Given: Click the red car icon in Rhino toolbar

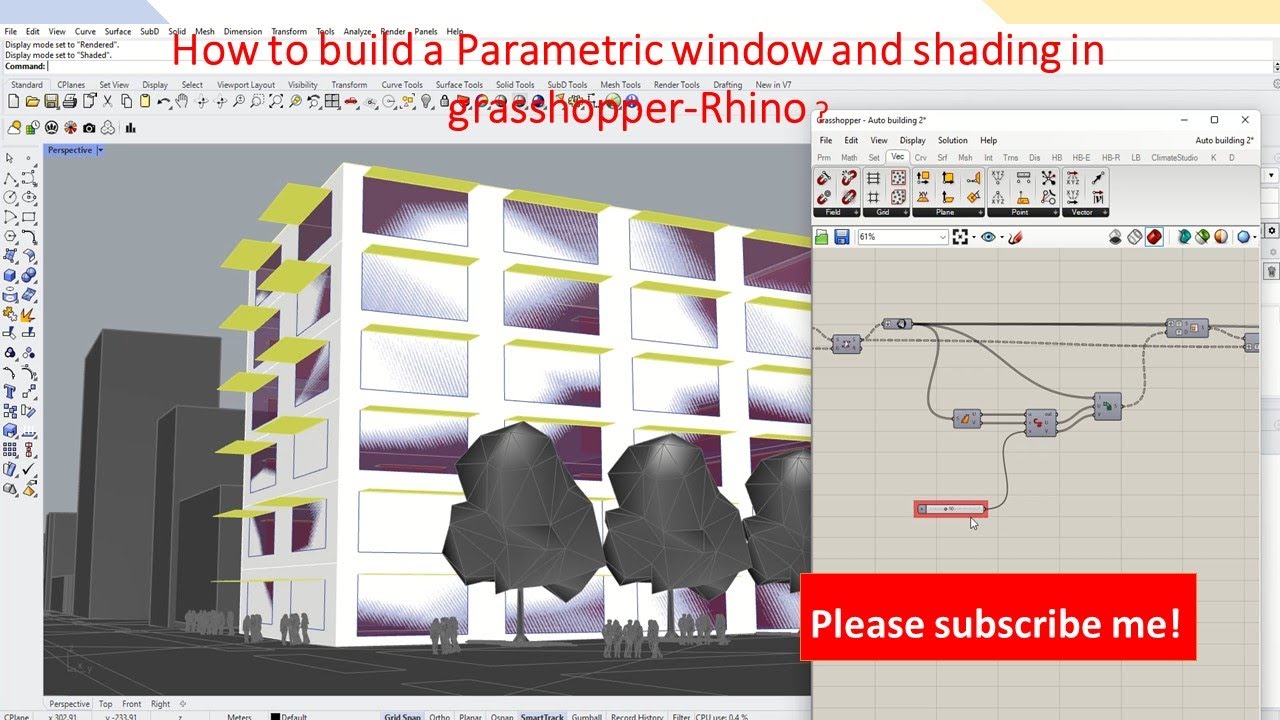Looking at the screenshot, I should point(351,101).
